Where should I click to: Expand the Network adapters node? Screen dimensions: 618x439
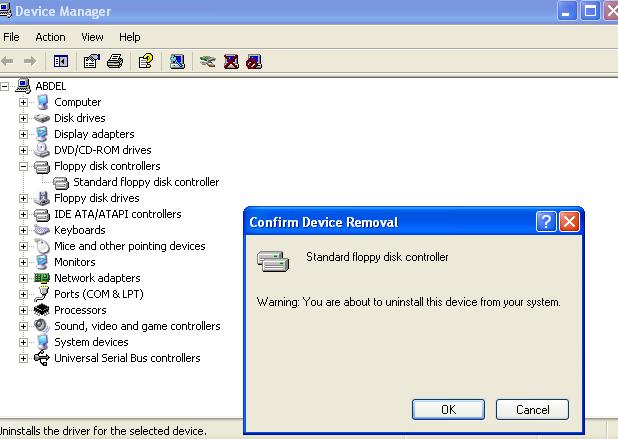point(23,278)
